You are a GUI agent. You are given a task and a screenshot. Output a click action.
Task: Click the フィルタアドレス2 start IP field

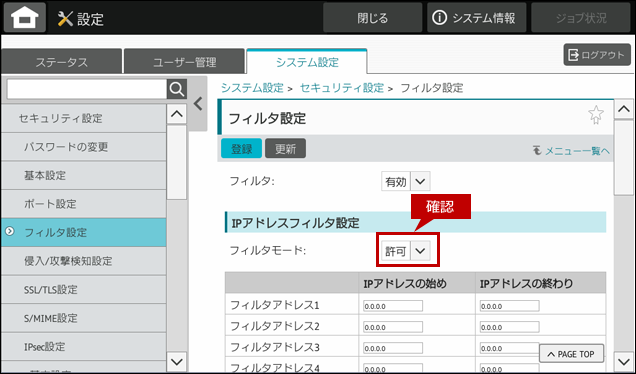tap(393, 327)
